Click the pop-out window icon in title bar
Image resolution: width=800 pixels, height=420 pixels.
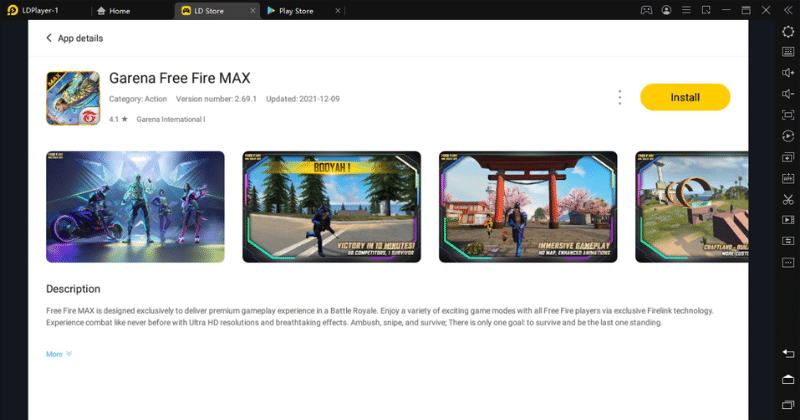pos(706,10)
